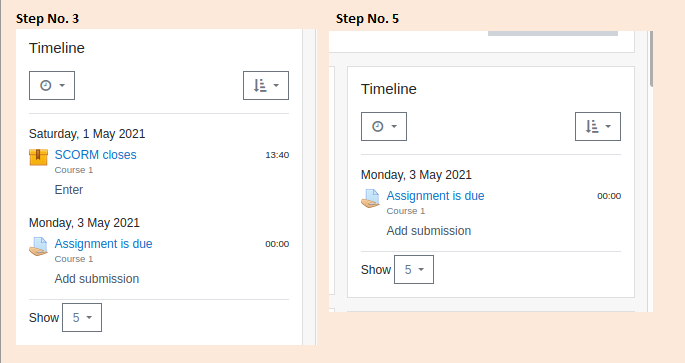Expand the Show 5 dropdown in Step 5
685x363 pixels.
click(x=414, y=270)
